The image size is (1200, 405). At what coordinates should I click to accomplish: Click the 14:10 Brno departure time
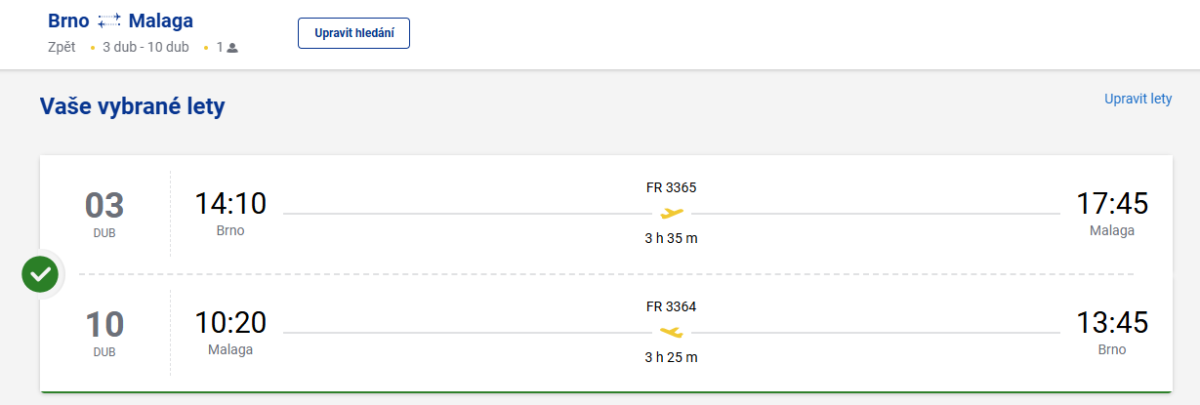pos(230,204)
